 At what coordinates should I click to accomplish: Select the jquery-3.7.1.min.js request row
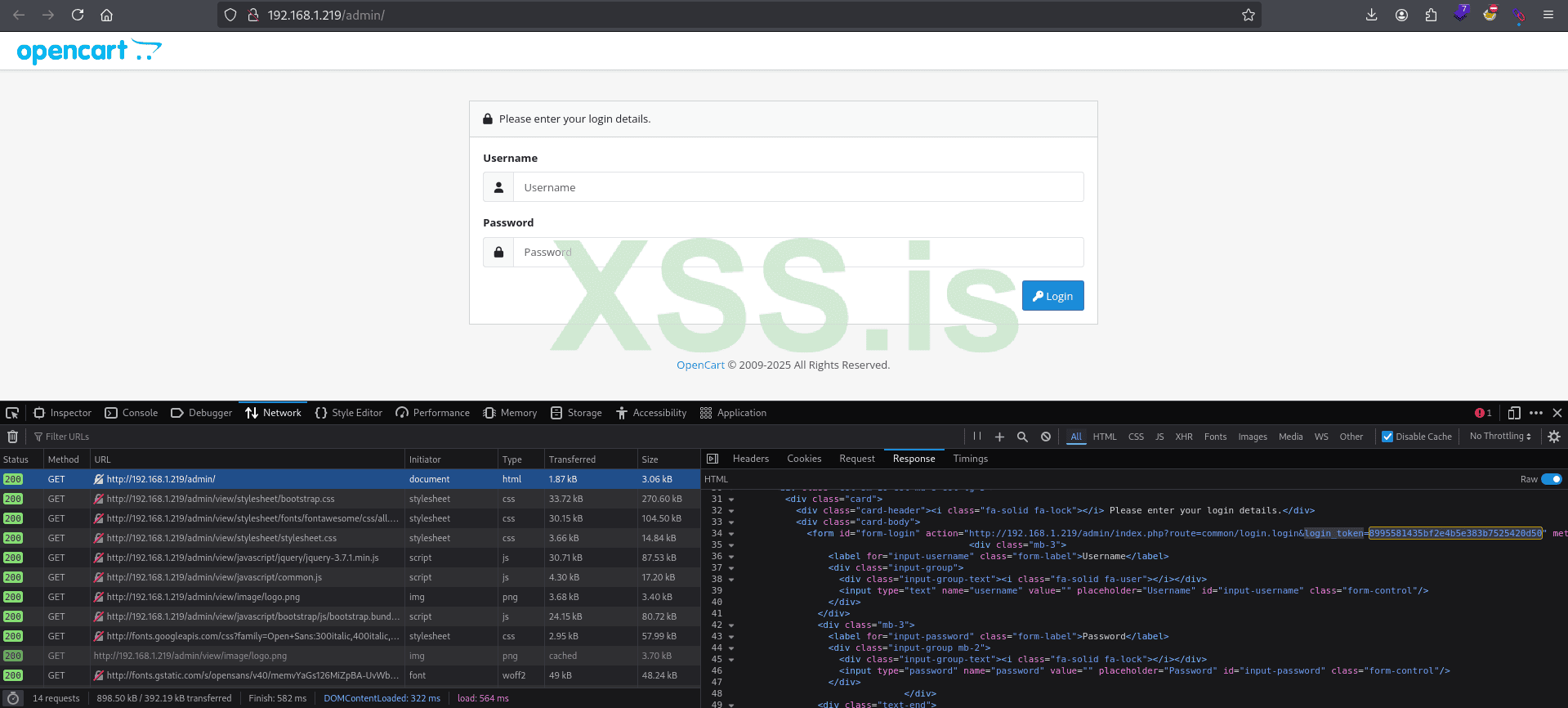pos(350,558)
